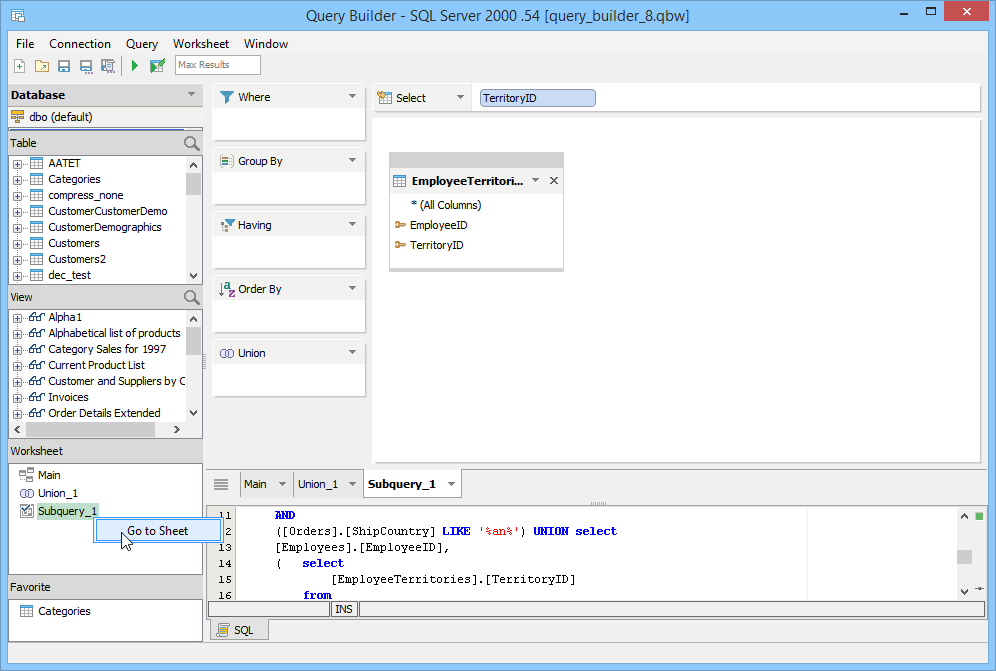Select the Customers table
Screen dimensions: 996x671
(x=74, y=243)
